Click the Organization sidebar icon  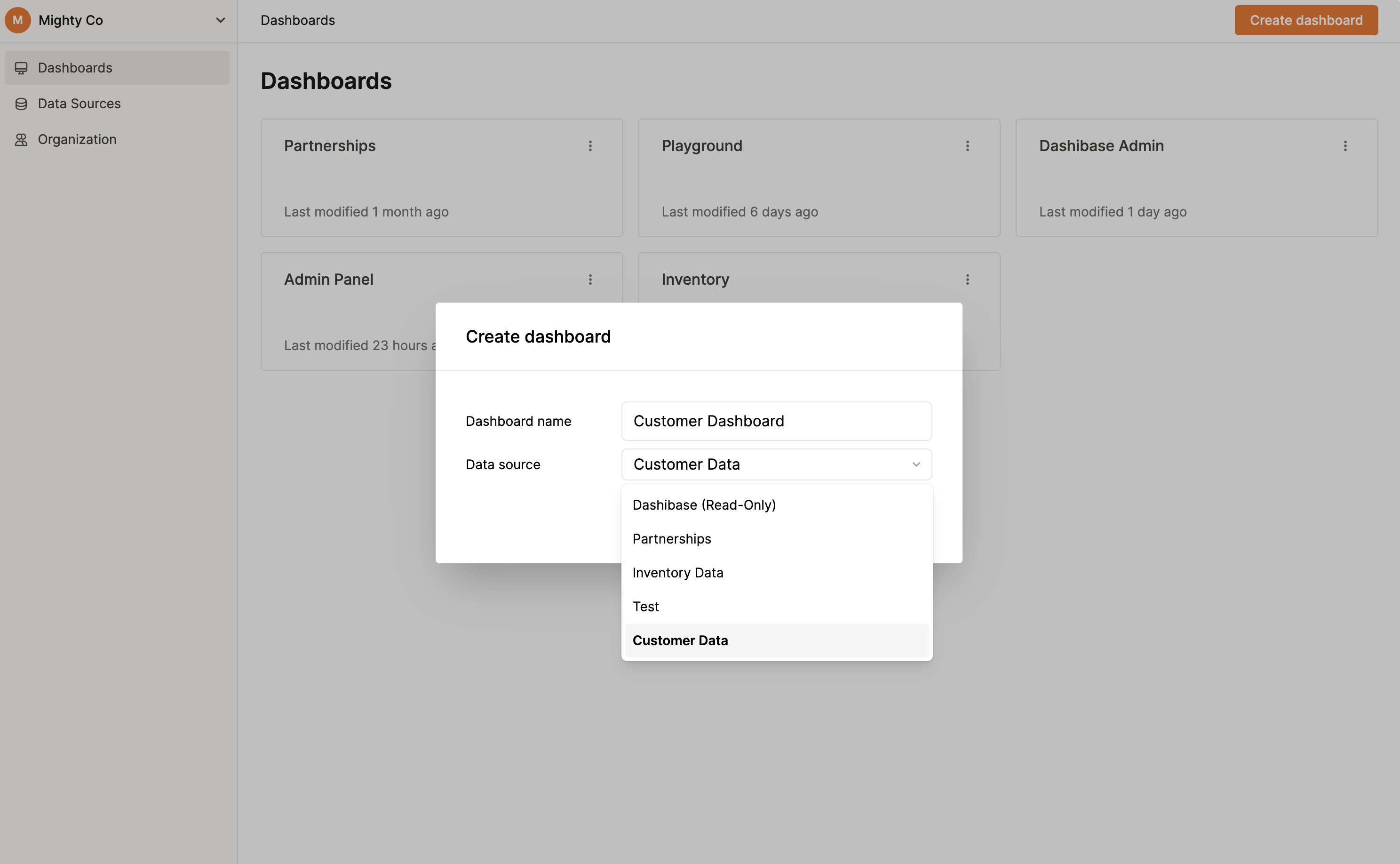[x=21, y=139]
